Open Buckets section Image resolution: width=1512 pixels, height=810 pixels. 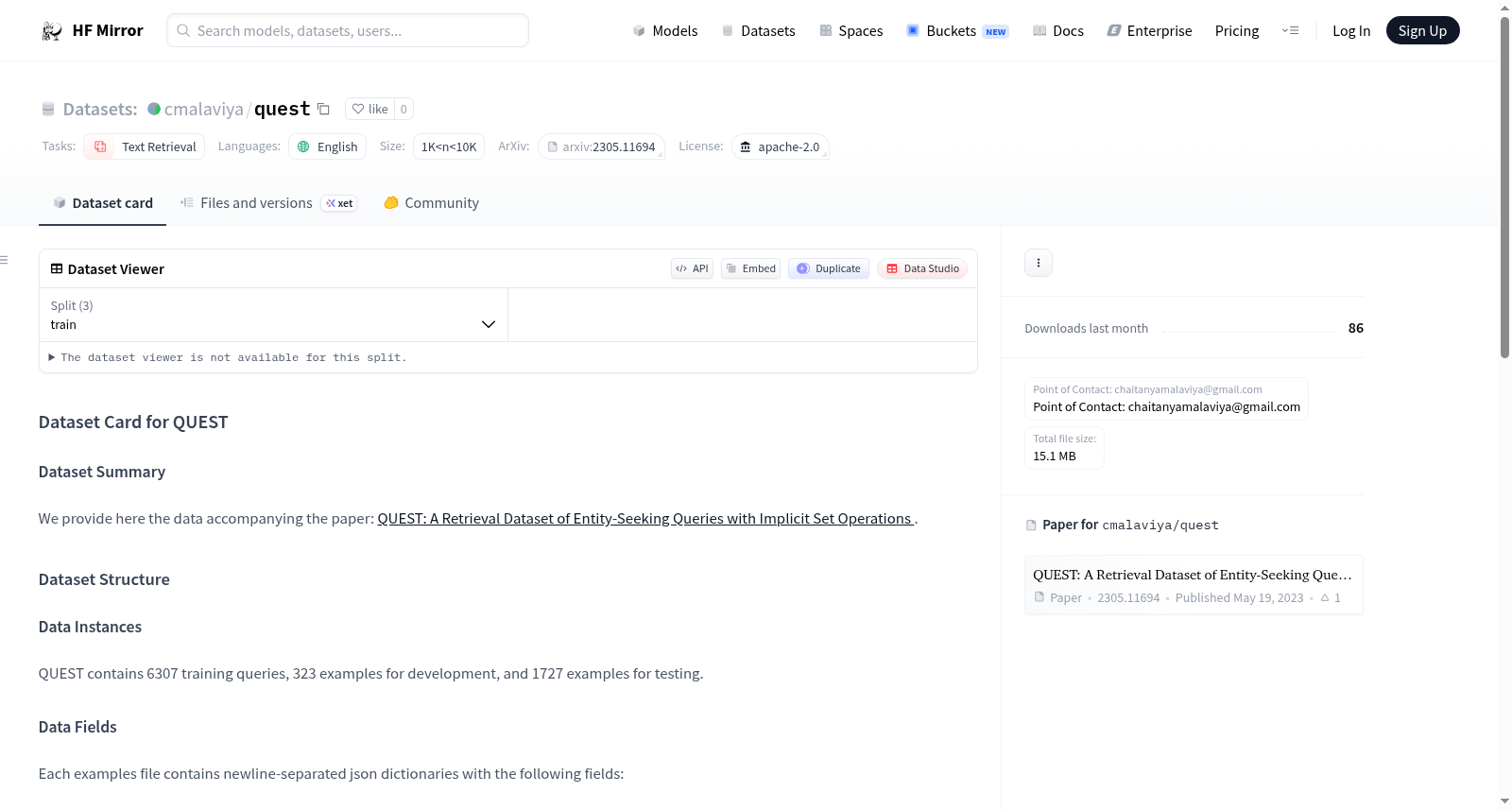[x=957, y=31]
